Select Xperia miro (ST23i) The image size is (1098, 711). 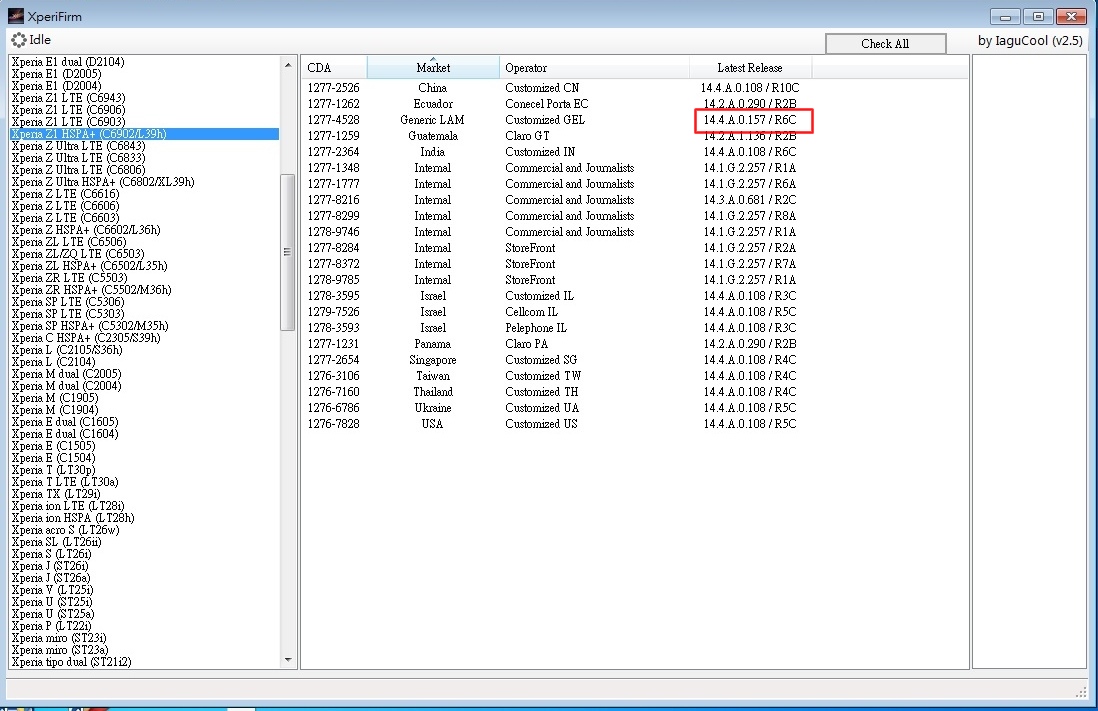pyautogui.click(x=59, y=637)
